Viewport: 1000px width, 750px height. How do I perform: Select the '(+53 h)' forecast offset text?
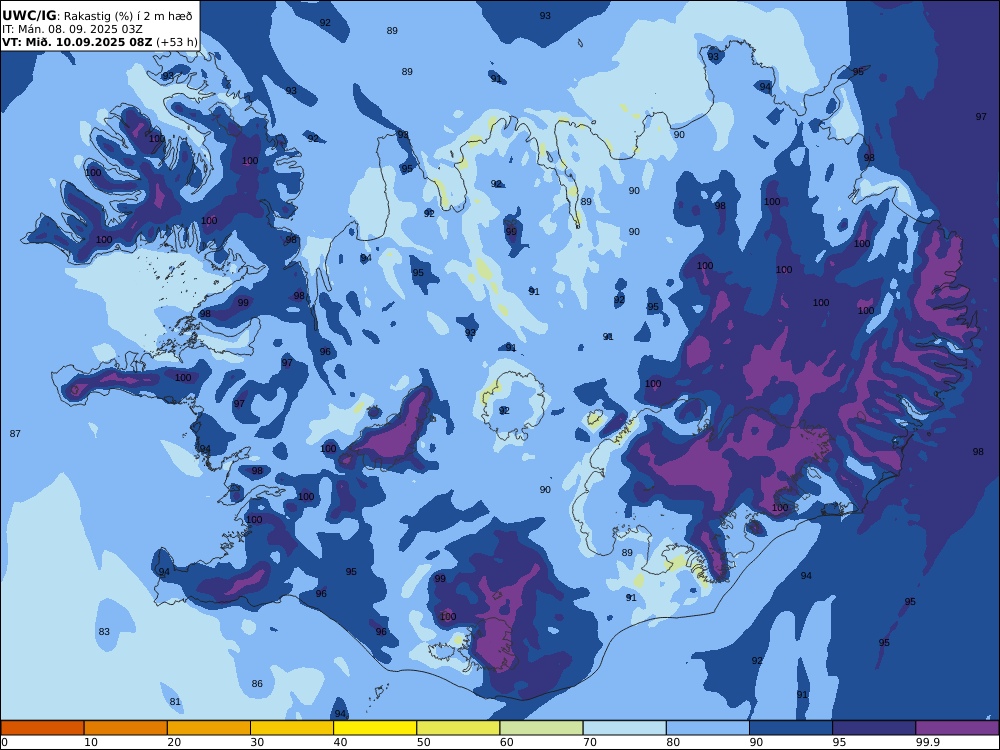[177, 42]
